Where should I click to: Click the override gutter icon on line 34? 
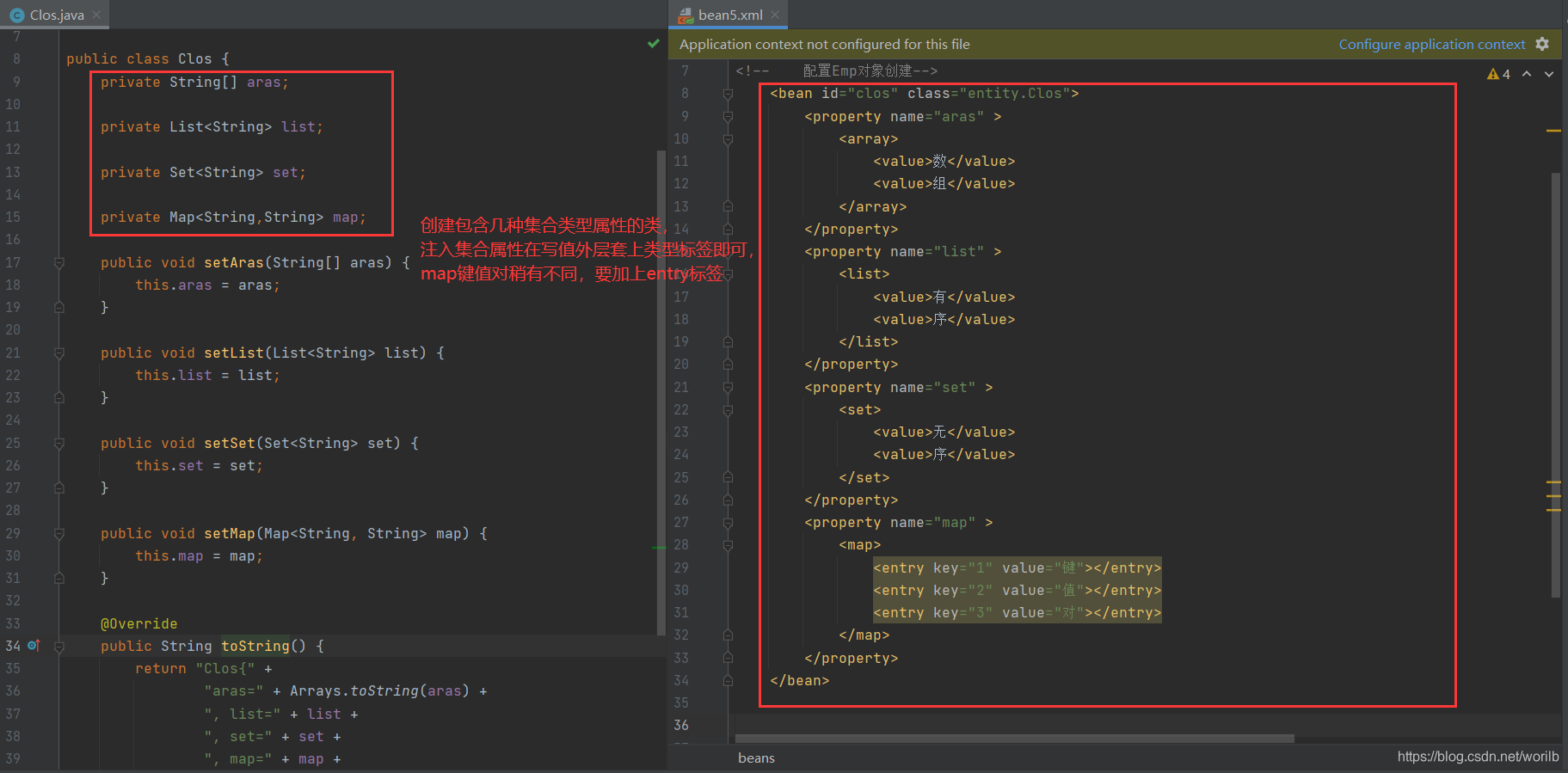tap(34, 645)
